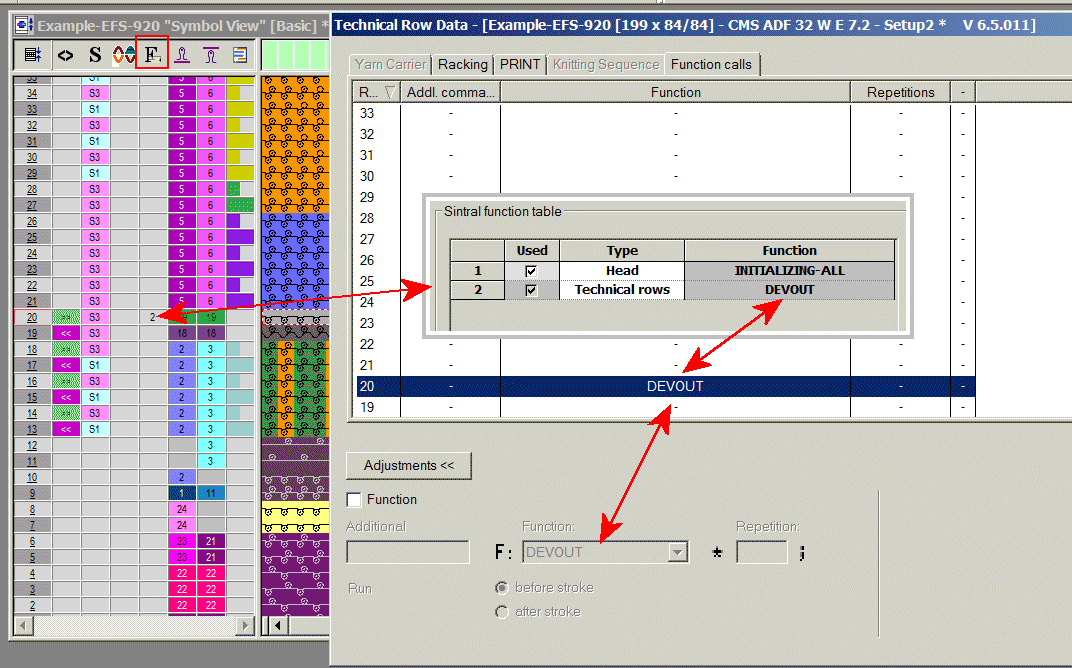The width and height of the screenshot is (1072, 668).
Task: Click the bold 'S' toolbar icon
Action: coord(94,55)
